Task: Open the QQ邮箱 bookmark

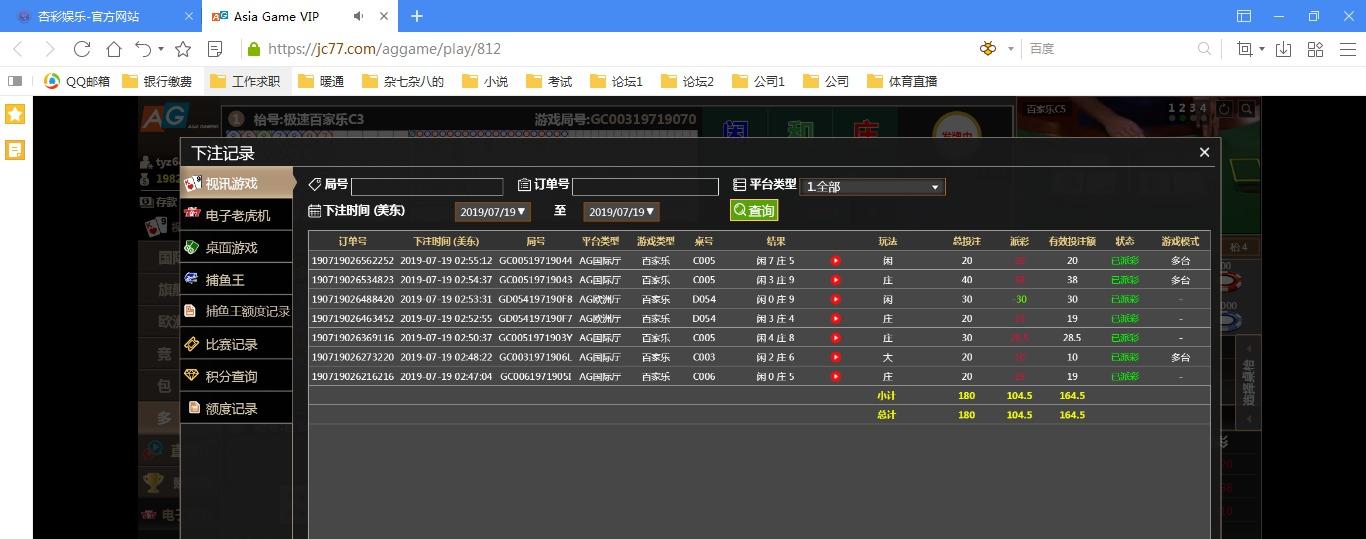Action: [78, 81]
